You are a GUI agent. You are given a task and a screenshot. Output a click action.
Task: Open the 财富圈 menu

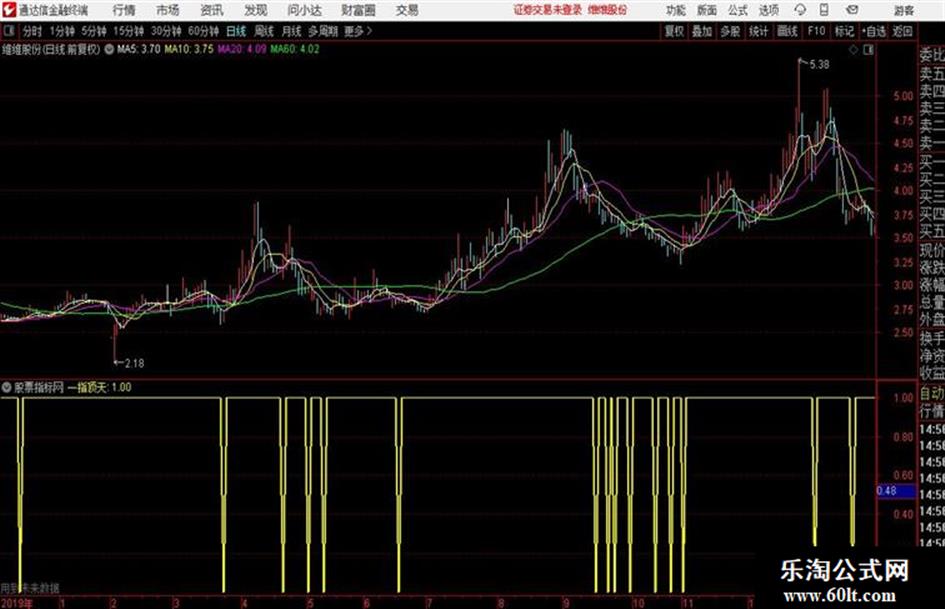pyautogui.click(x=358, y=10)
